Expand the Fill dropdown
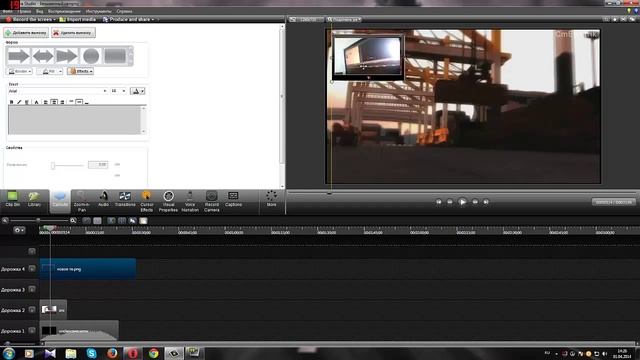The width and height of the screenshot is (640, 360). tap(49, 71)
